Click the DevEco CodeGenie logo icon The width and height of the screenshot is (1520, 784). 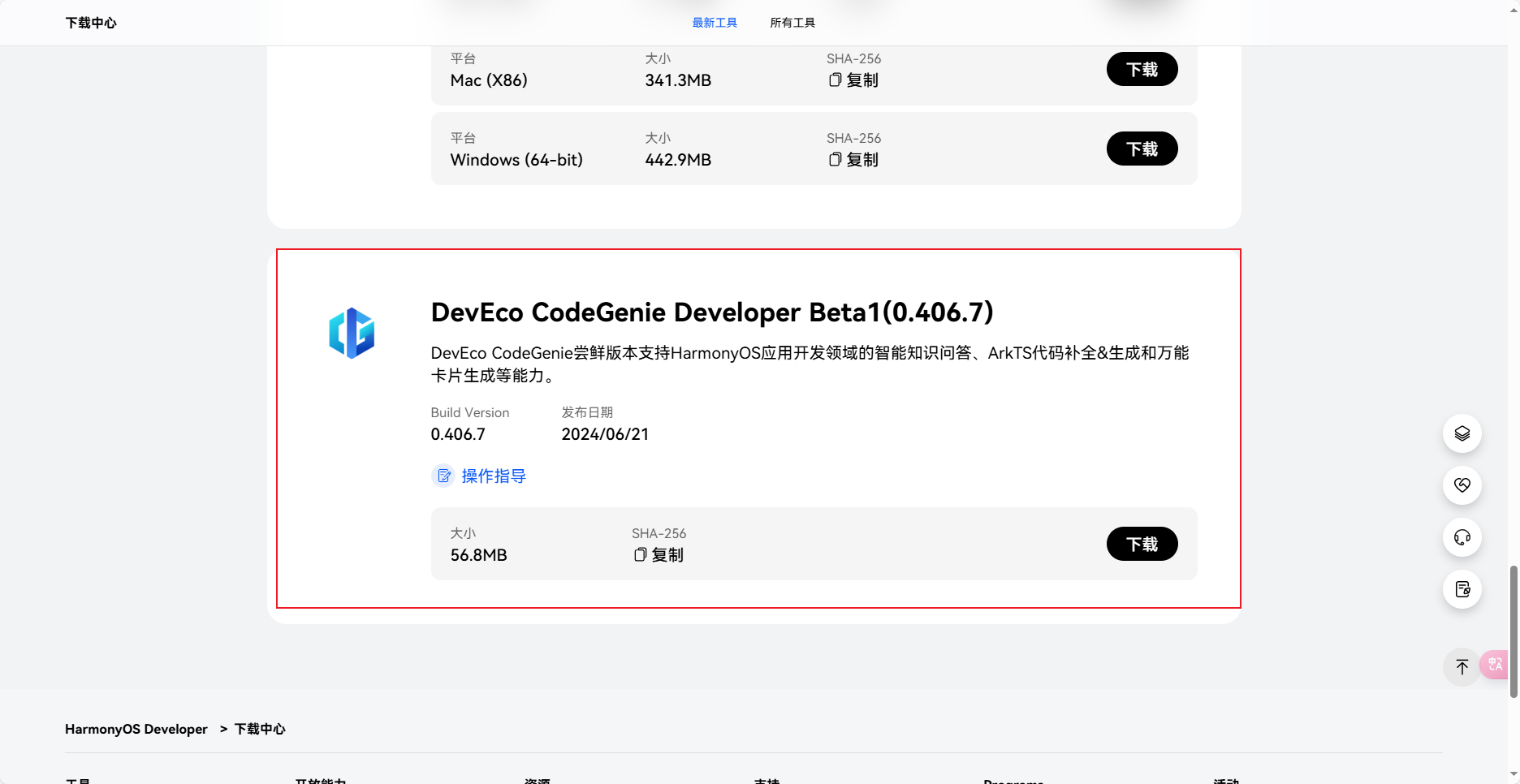click(352, 333)
